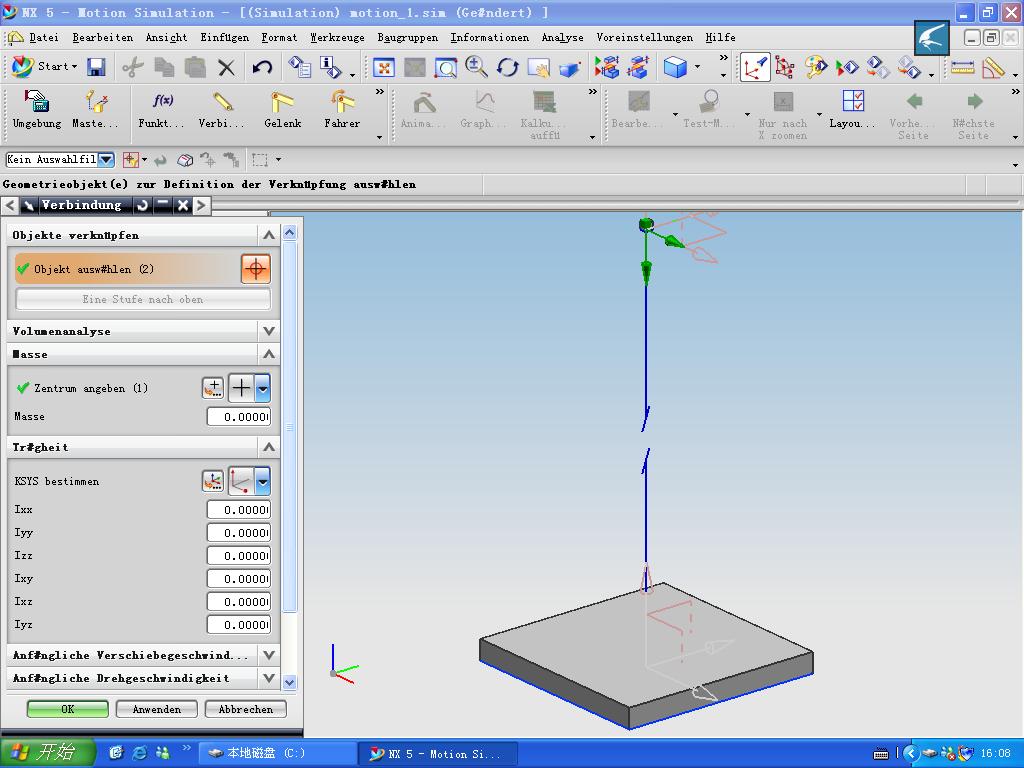Select the Gelenk joint tool

tap(282, 109)
